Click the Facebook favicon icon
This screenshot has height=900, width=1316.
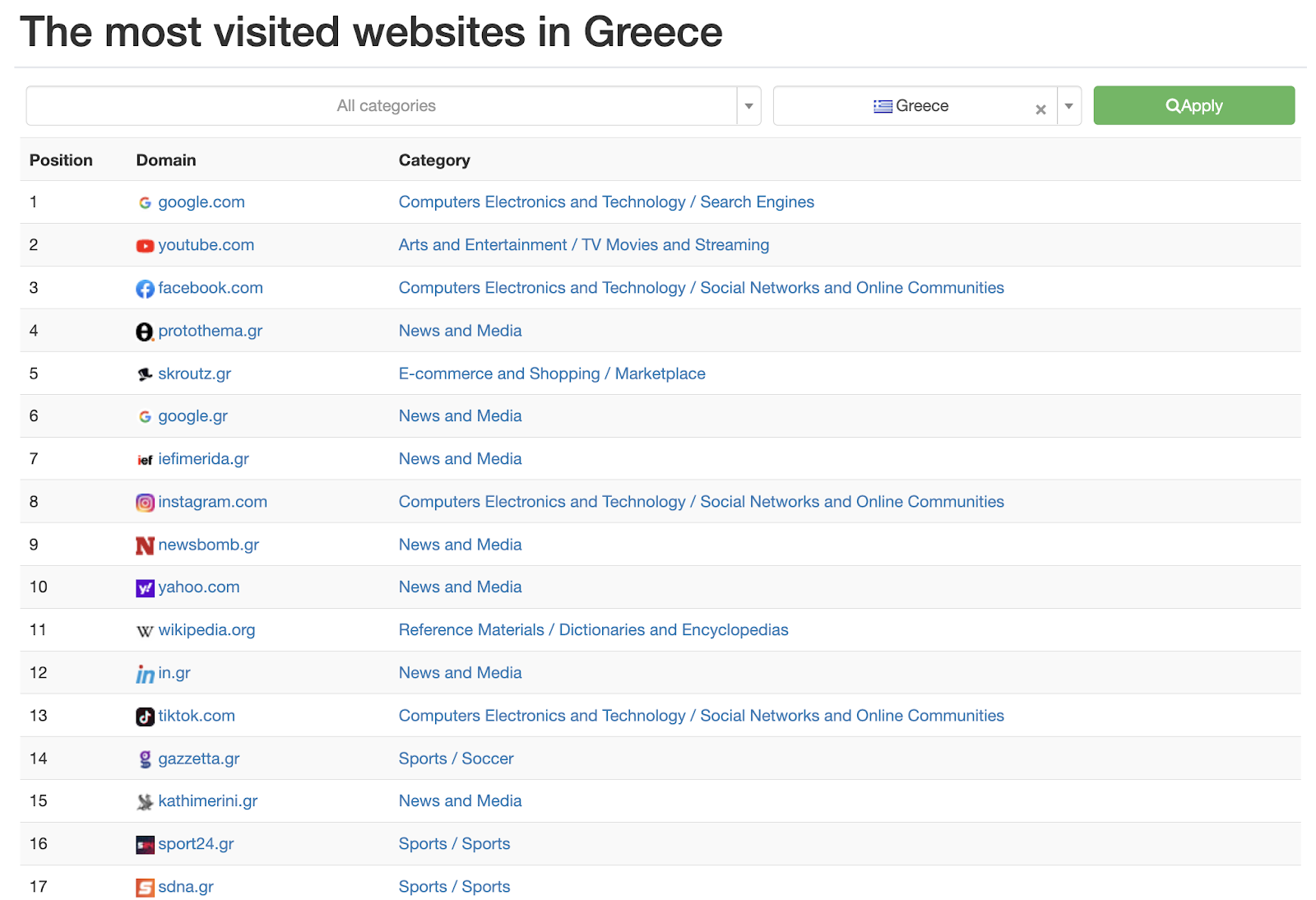click(x=145, y=289)
